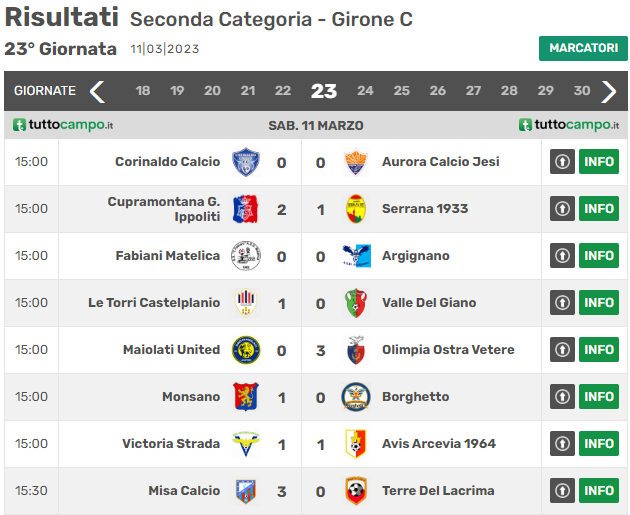Open the Fabiani Matelica team link

(x=168, y=256)
